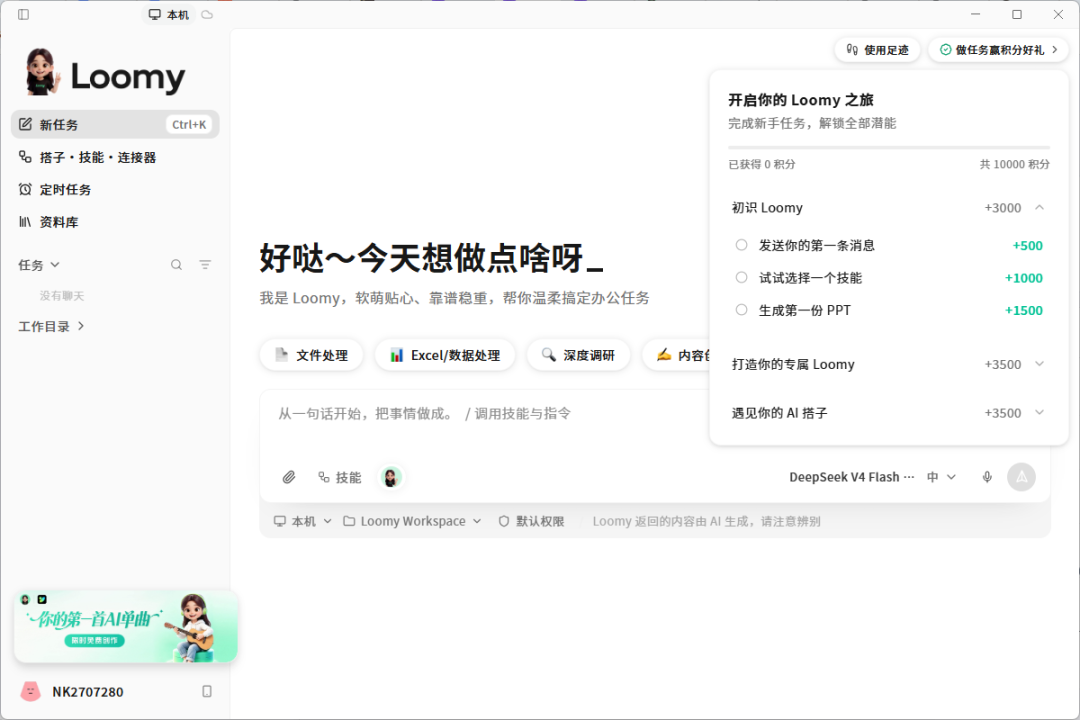Toggle the sidebar panel icon
The height and width of the screenshot is (720, 1080).
(23, 14)
